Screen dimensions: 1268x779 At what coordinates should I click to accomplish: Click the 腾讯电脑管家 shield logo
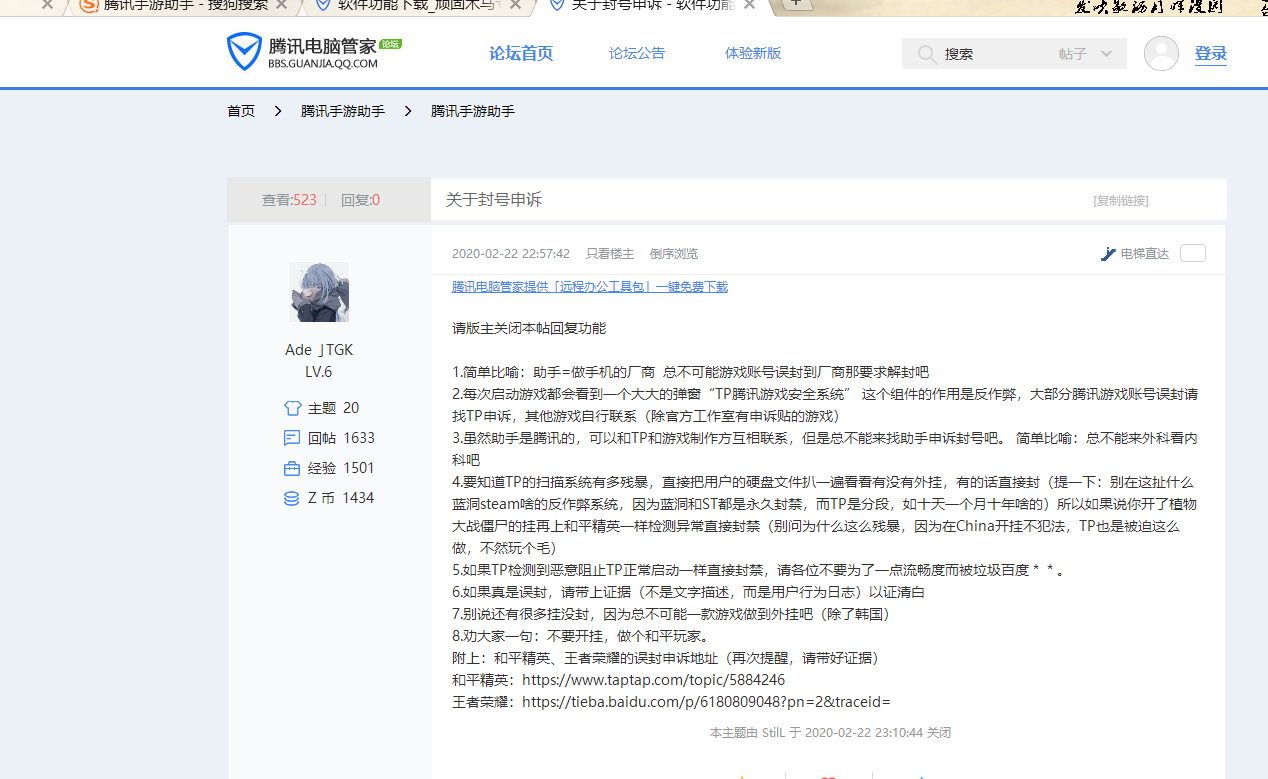coord(243,53)
